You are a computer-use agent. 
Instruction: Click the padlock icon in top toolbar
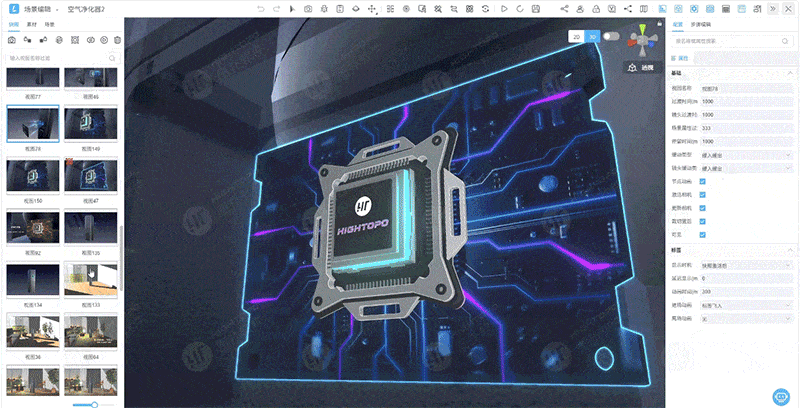pyautogui.click(x=596, y=9)
